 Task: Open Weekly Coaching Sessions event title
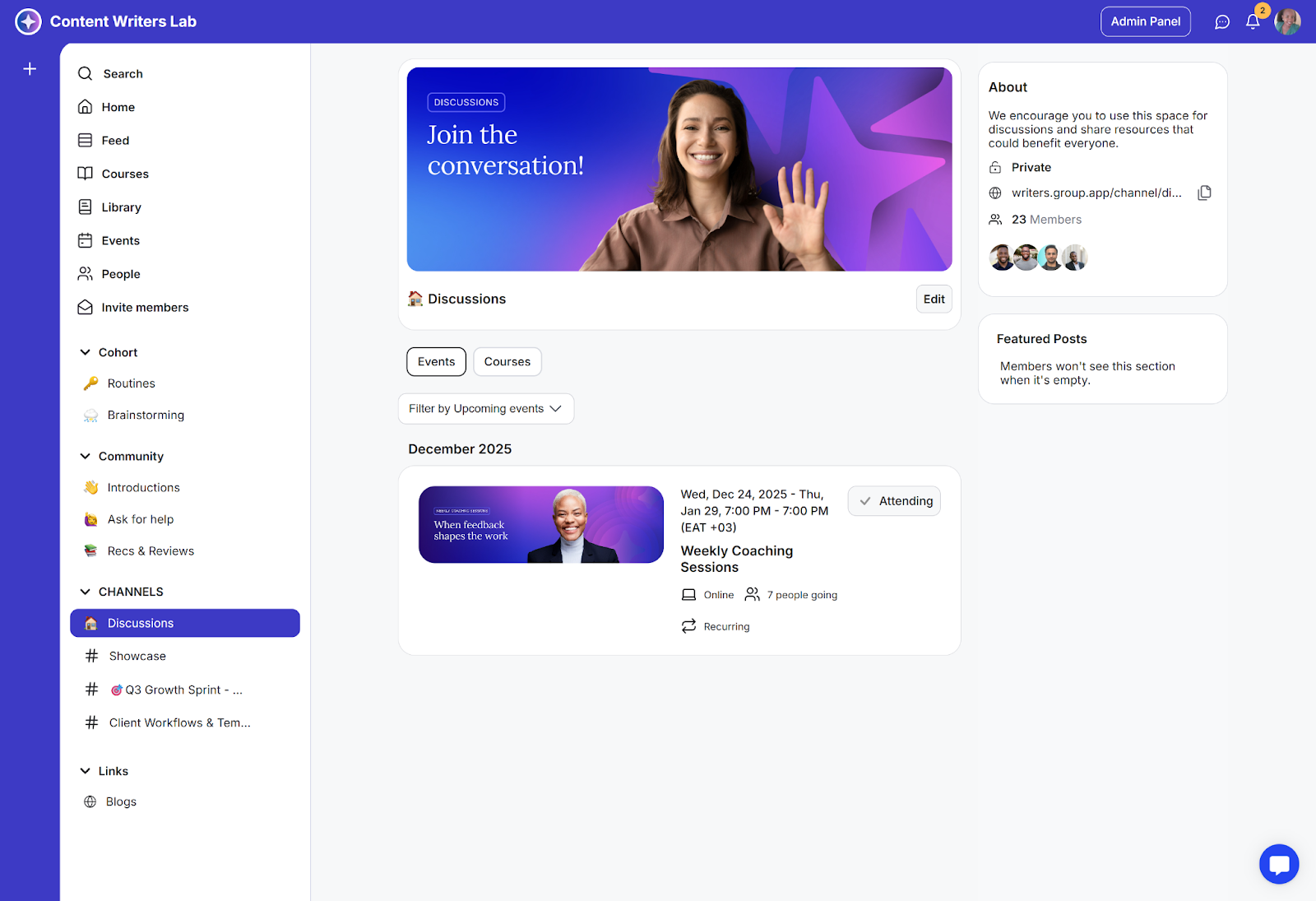(737, 560)
